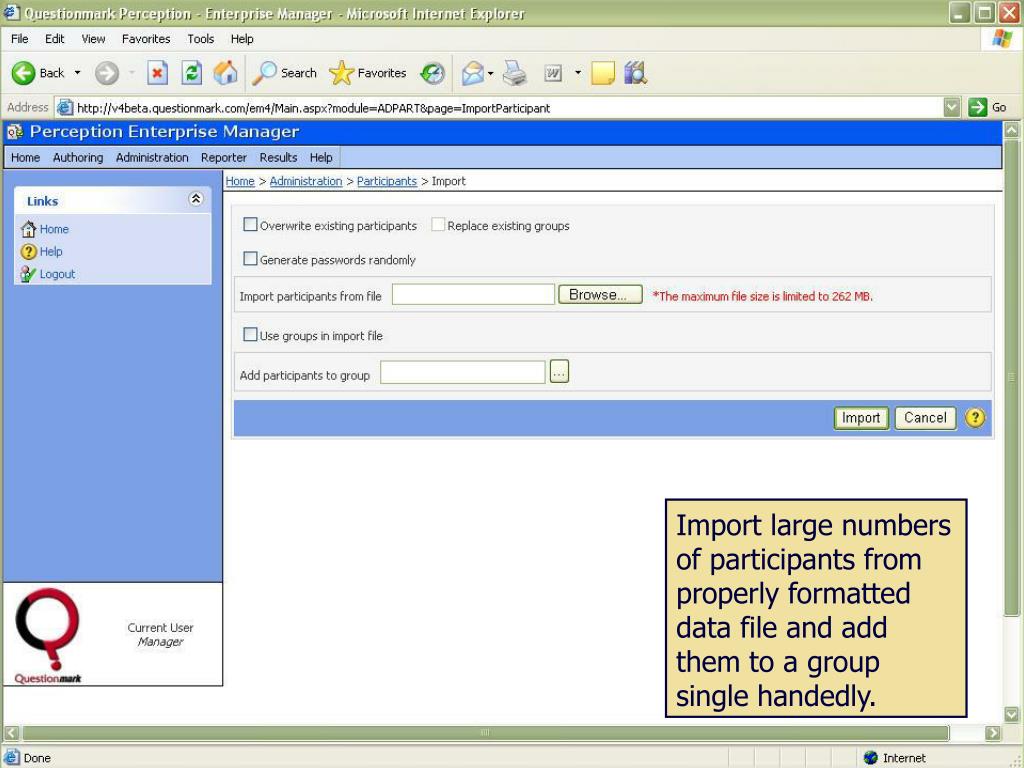Refresh the page with the Refresh icon
The image size is (1024, 768).
coord(191,73)
